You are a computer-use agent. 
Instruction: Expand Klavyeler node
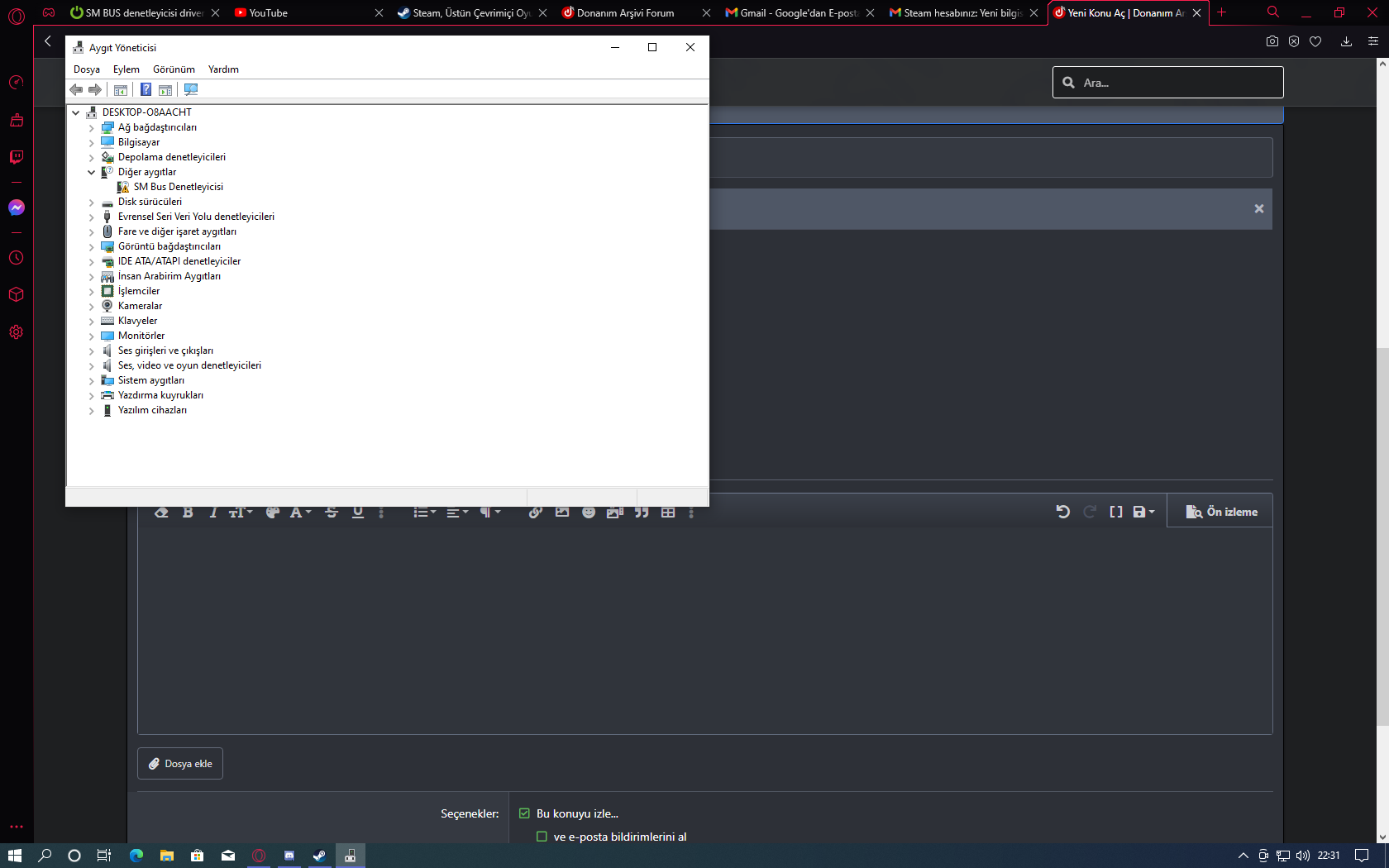[91, 322]
